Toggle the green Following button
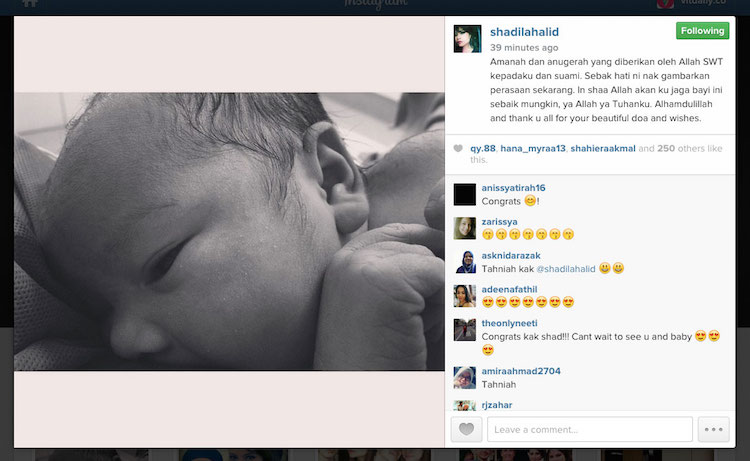The height and width of the screenshot is (461, 750). pos(702,31)
